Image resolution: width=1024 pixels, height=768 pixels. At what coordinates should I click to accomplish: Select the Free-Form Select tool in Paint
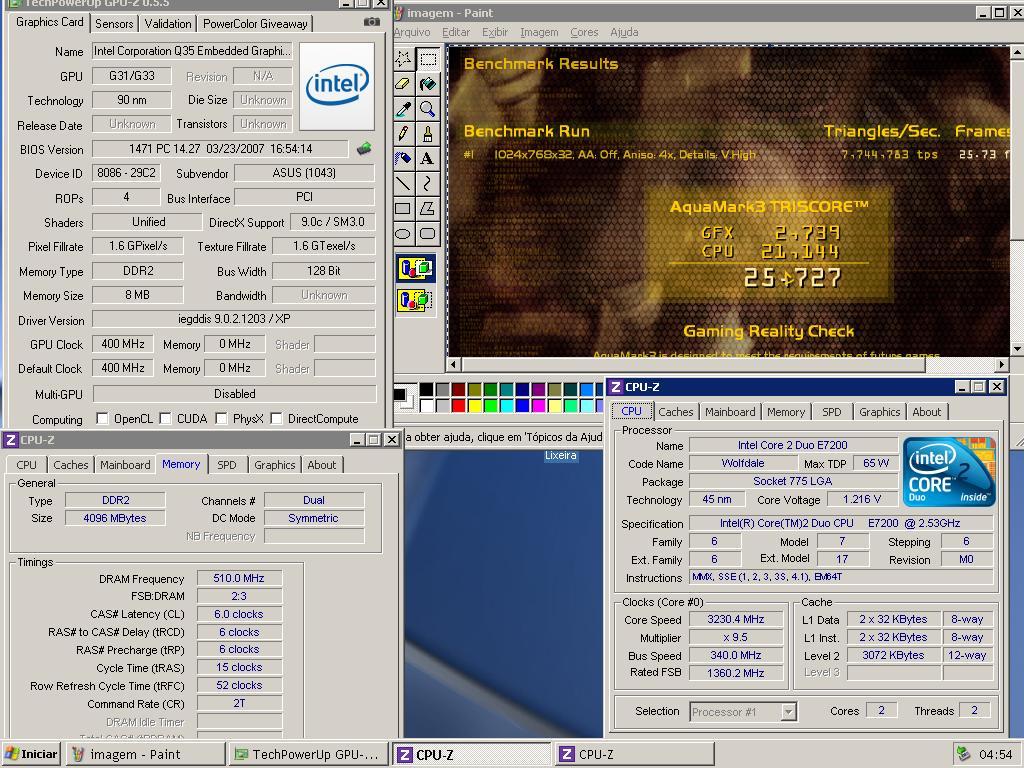click(404, 59)
